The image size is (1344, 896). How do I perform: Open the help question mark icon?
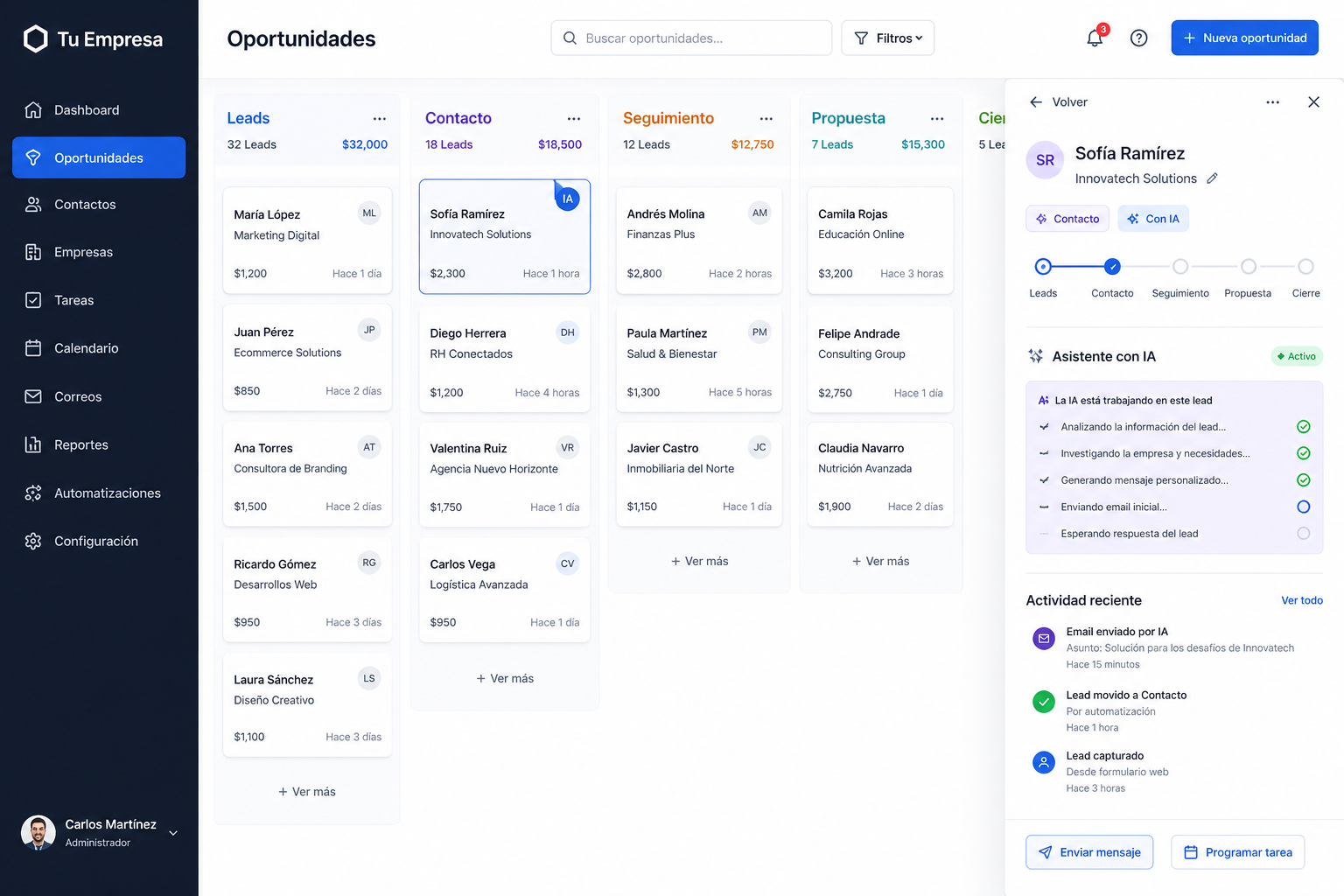[1138, 38]
